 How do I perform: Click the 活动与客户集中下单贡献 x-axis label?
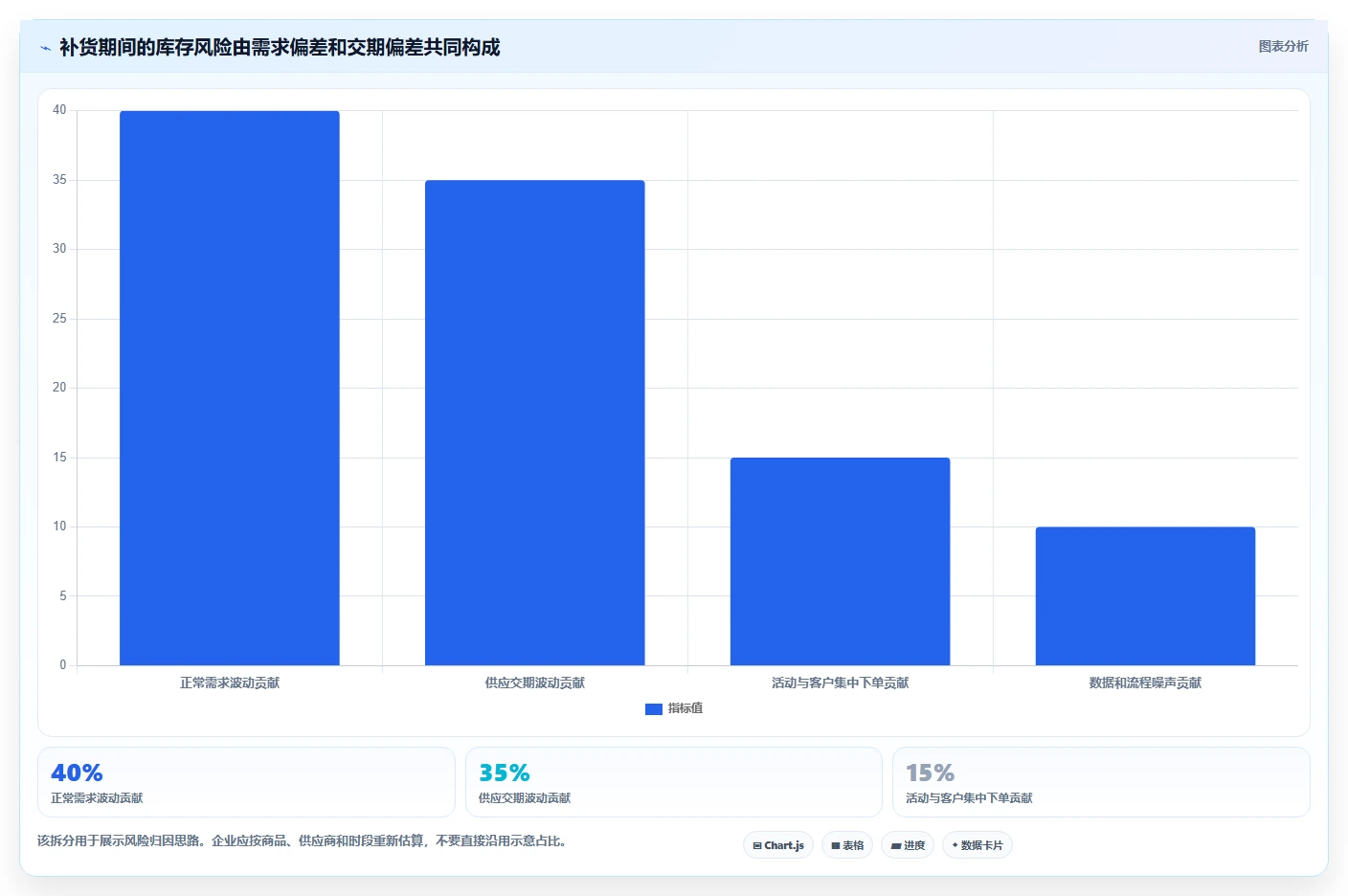(x=841, y=683)
